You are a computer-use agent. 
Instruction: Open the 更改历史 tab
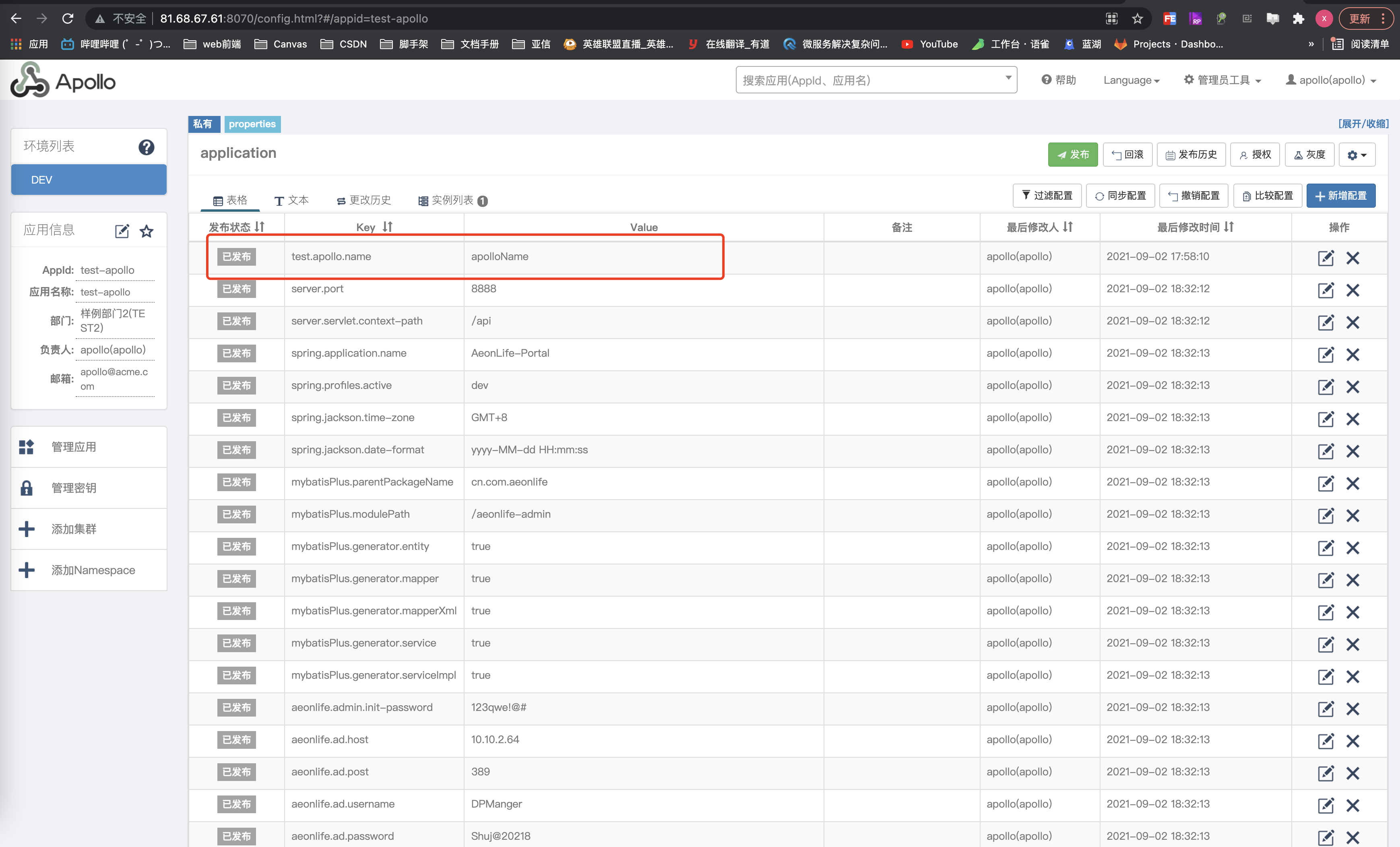(x=363, y=200)
